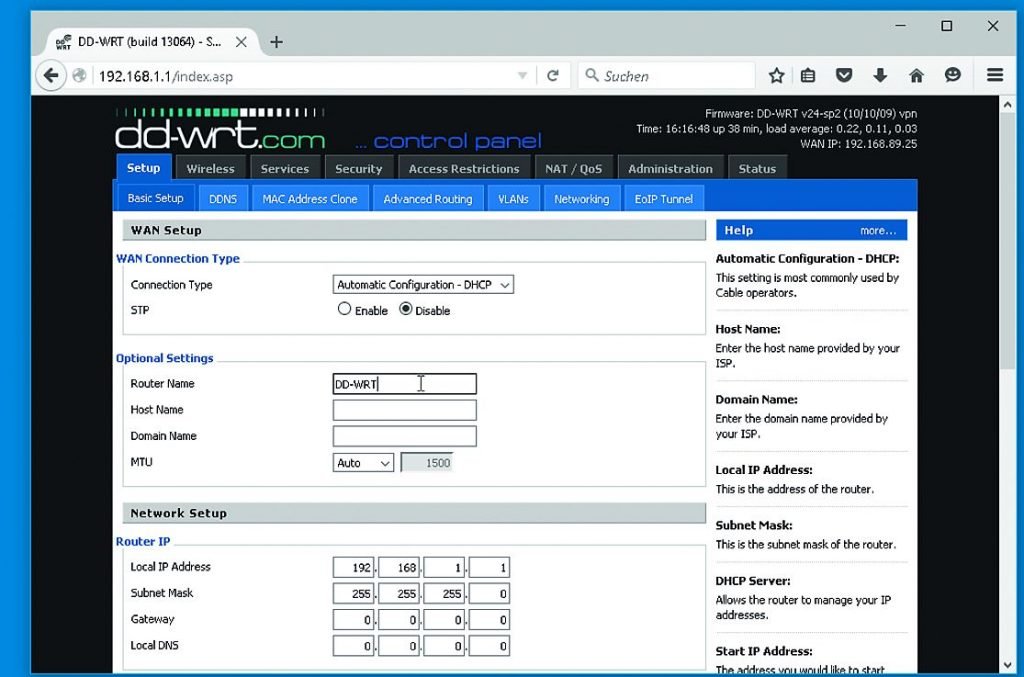Reload the page with the refresh icon
This screenshot has width=1024, height=677.
click(x=552, y=76)
